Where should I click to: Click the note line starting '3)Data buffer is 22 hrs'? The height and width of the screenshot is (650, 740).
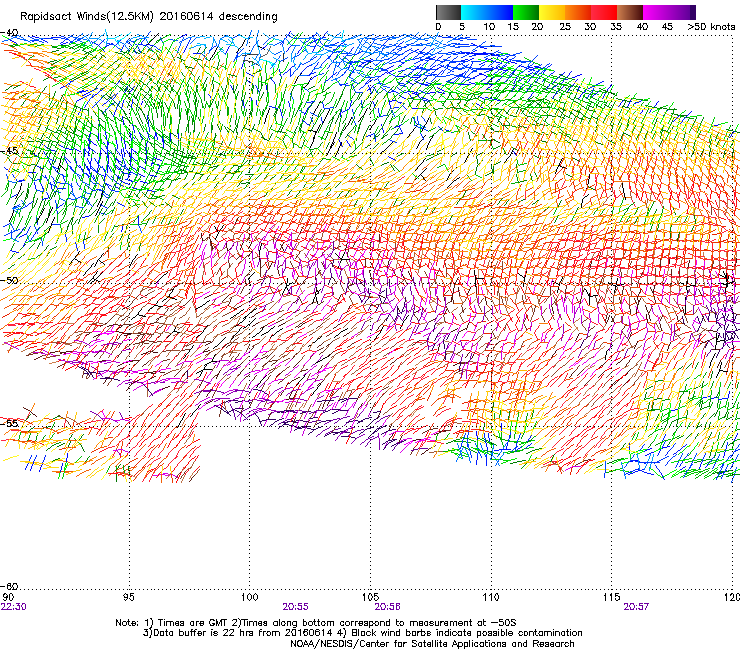click(x=362, y=633)
